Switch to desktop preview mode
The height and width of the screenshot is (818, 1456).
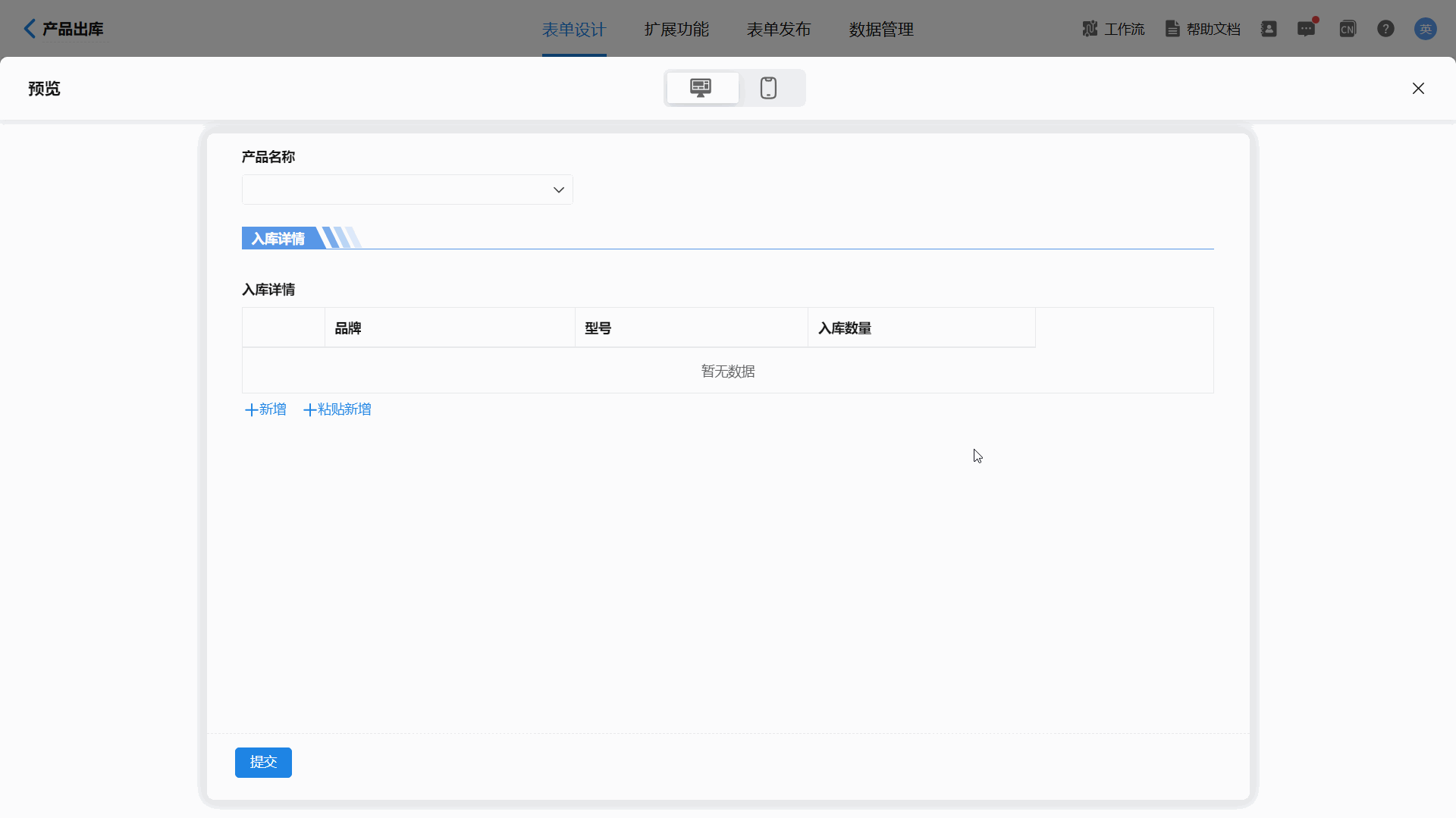coord(701,88)
